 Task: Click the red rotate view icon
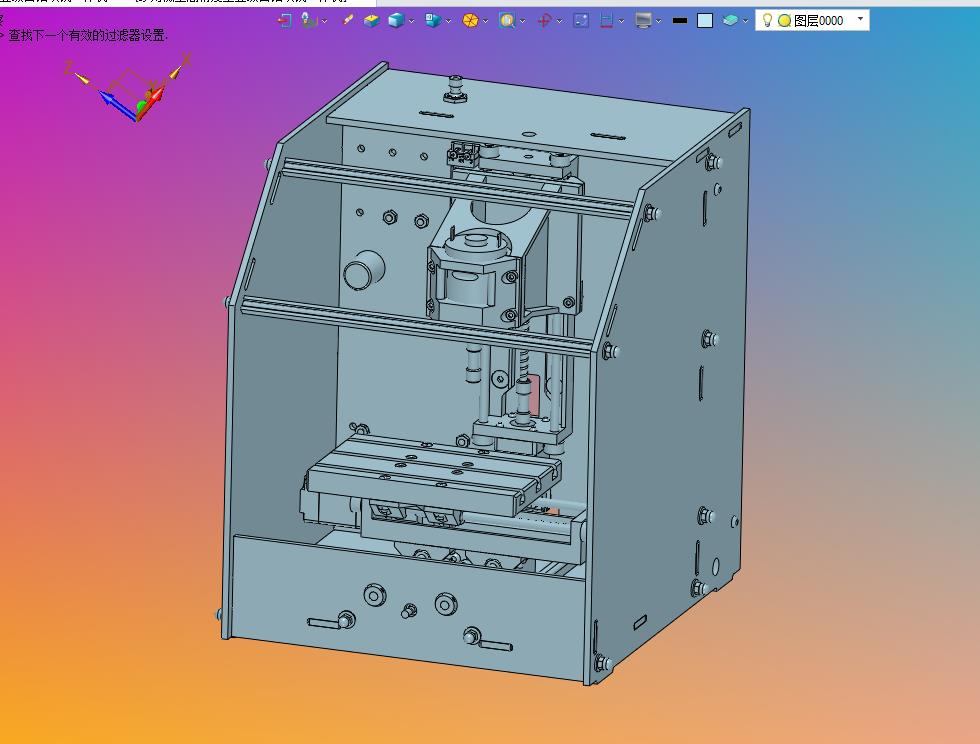544,21
